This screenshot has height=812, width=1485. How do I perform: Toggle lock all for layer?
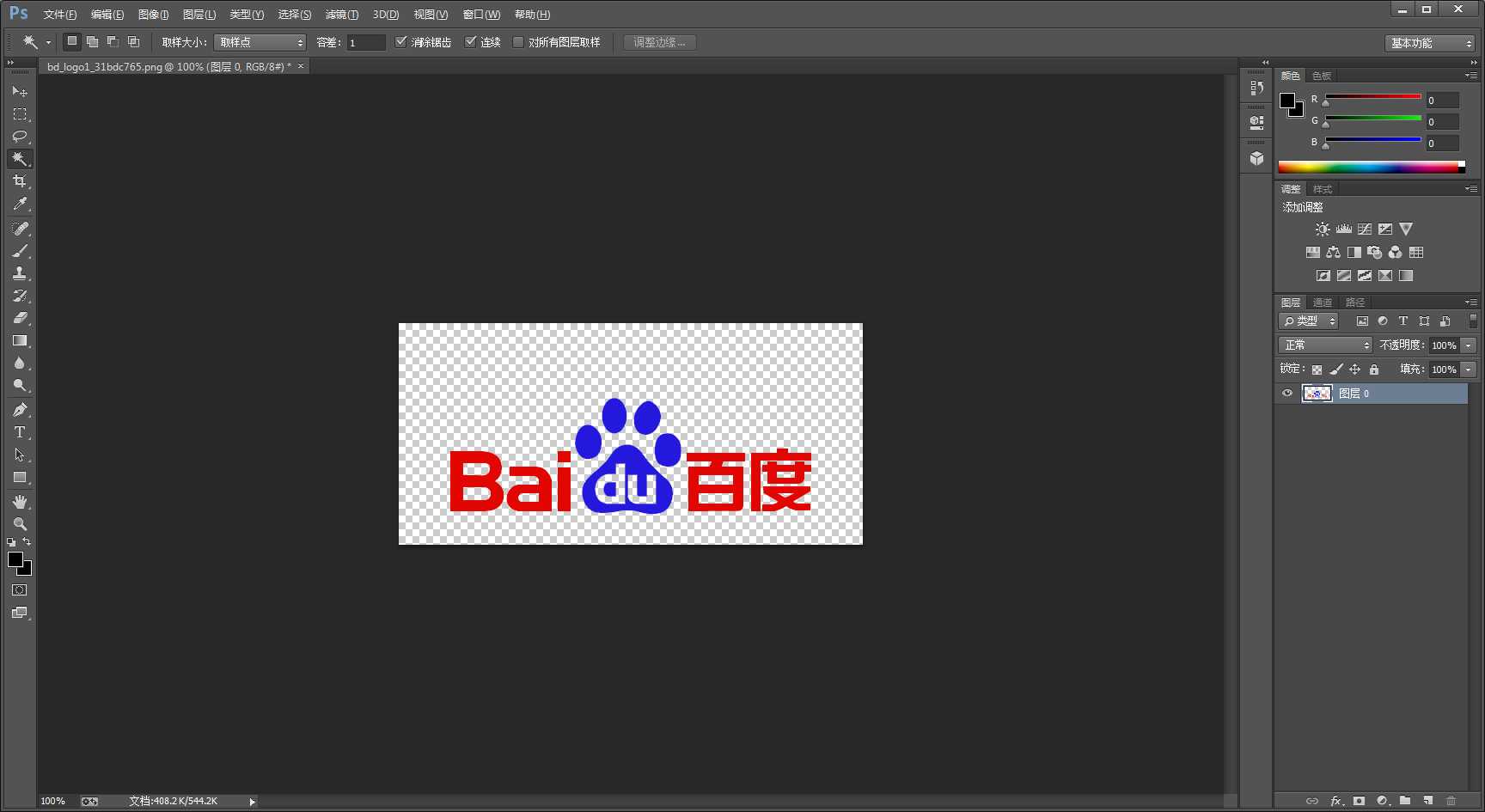(1374, 369)
